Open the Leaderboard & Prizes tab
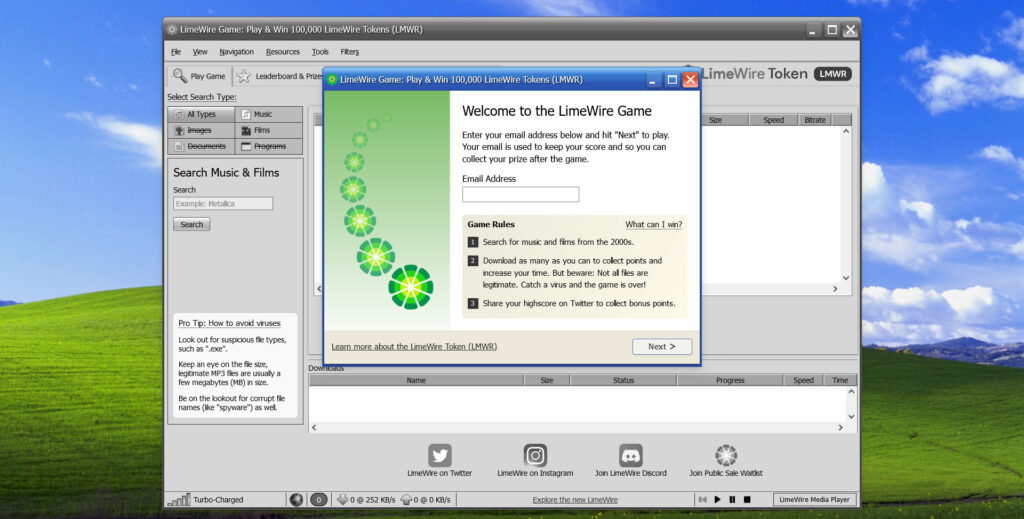Image resolution: width=1024 pixels, height=519 pixels. (x=280, y=76)
